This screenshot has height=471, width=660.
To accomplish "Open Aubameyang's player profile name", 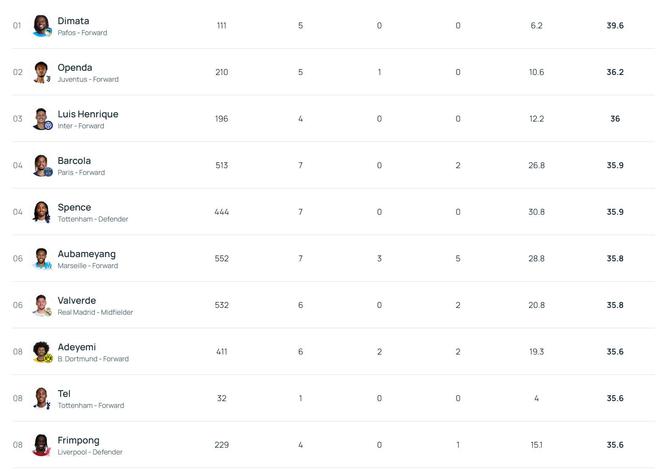I will [x=86, y=254].
